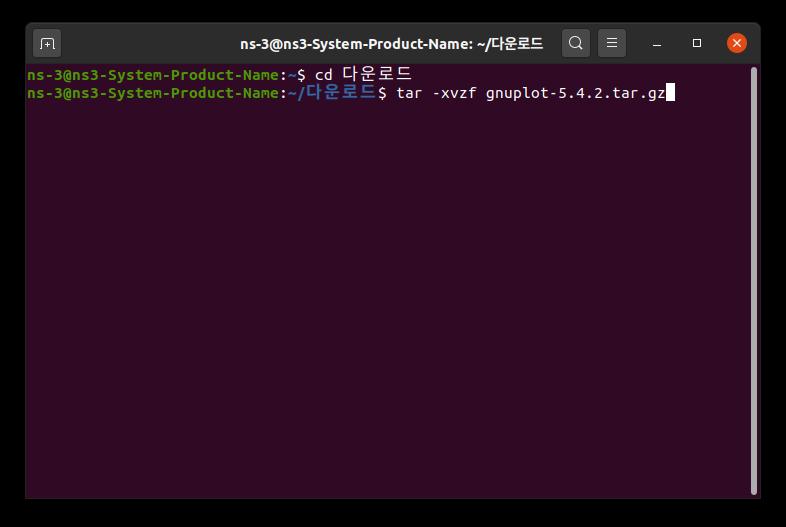The width and height of the screenshot is (786, 527).
Task: Click the terminal vertical scrollbar
Action: pyautogui.click(x=754, y=281)
